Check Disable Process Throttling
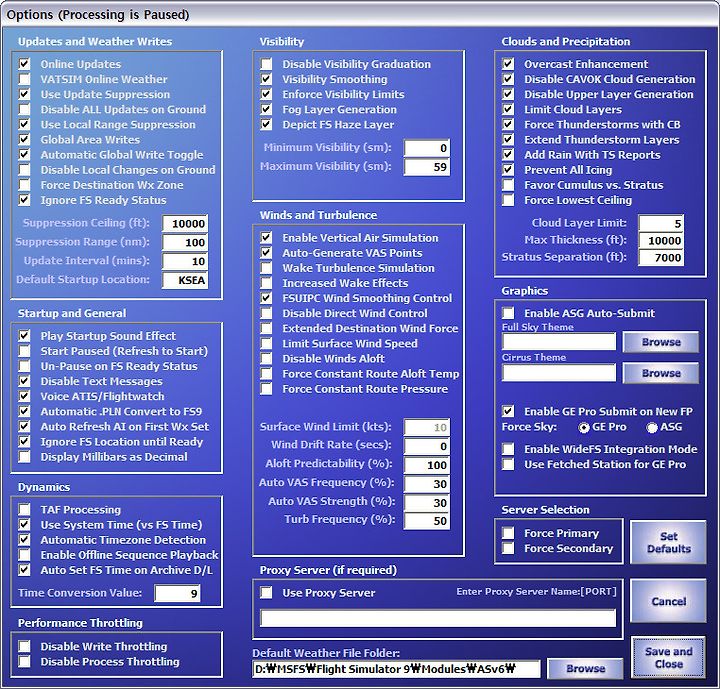Viewport: 720px width, 689px height. pos(24,661)
